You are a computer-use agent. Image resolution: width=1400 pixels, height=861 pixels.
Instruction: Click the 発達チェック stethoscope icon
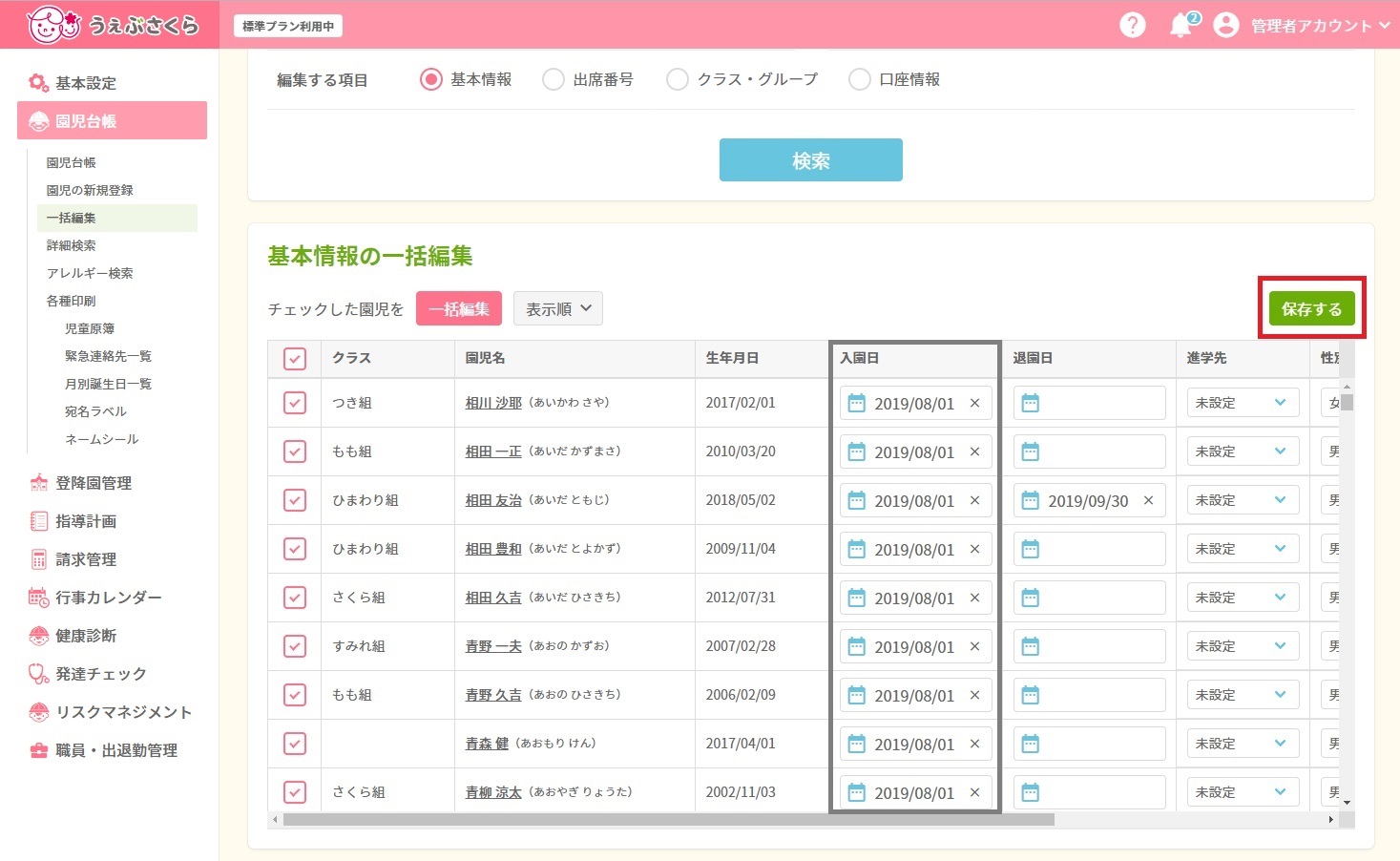click(38, 674)
